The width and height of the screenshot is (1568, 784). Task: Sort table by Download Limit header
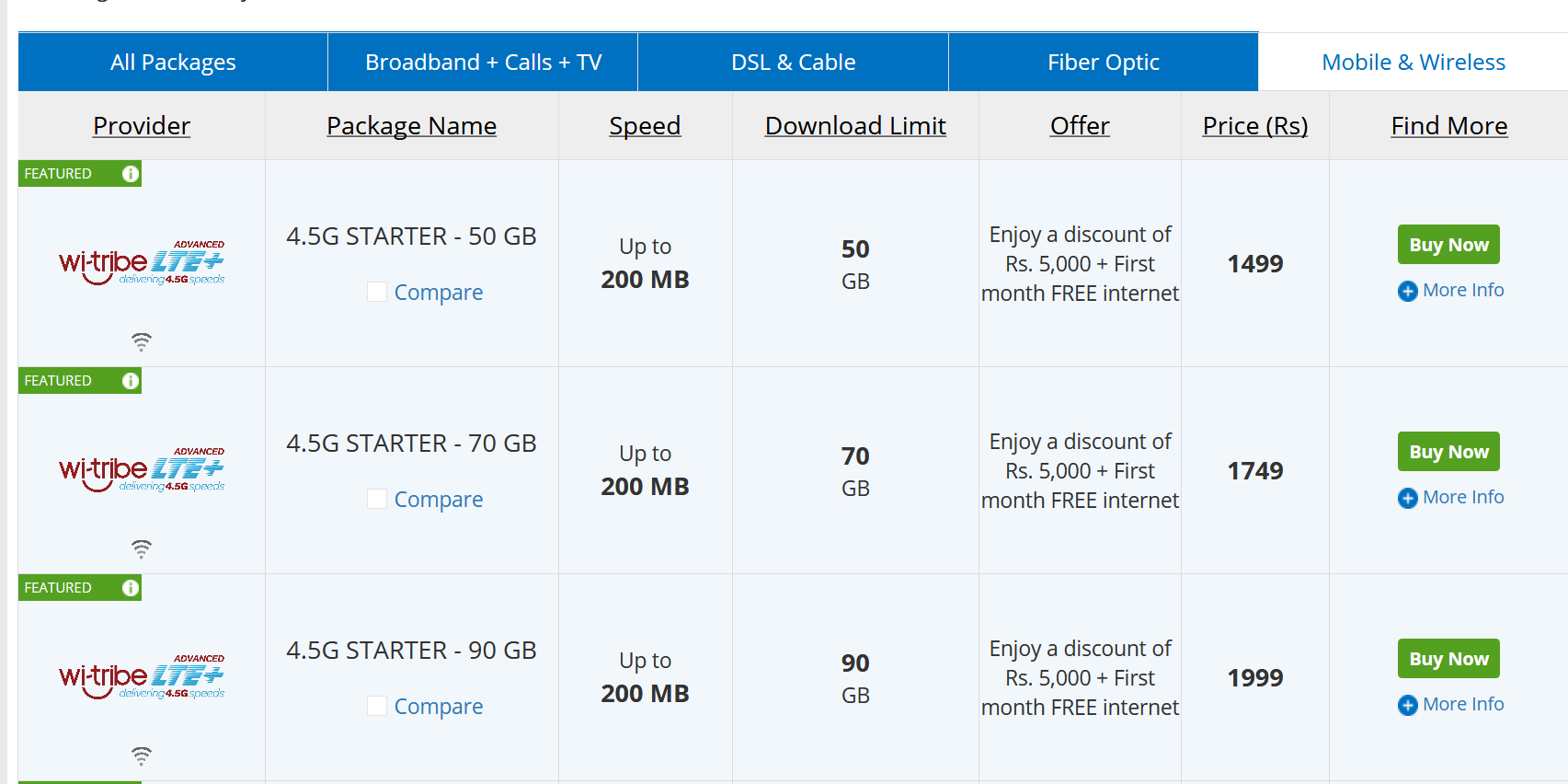pyautogui.click(x=855, y=126)
